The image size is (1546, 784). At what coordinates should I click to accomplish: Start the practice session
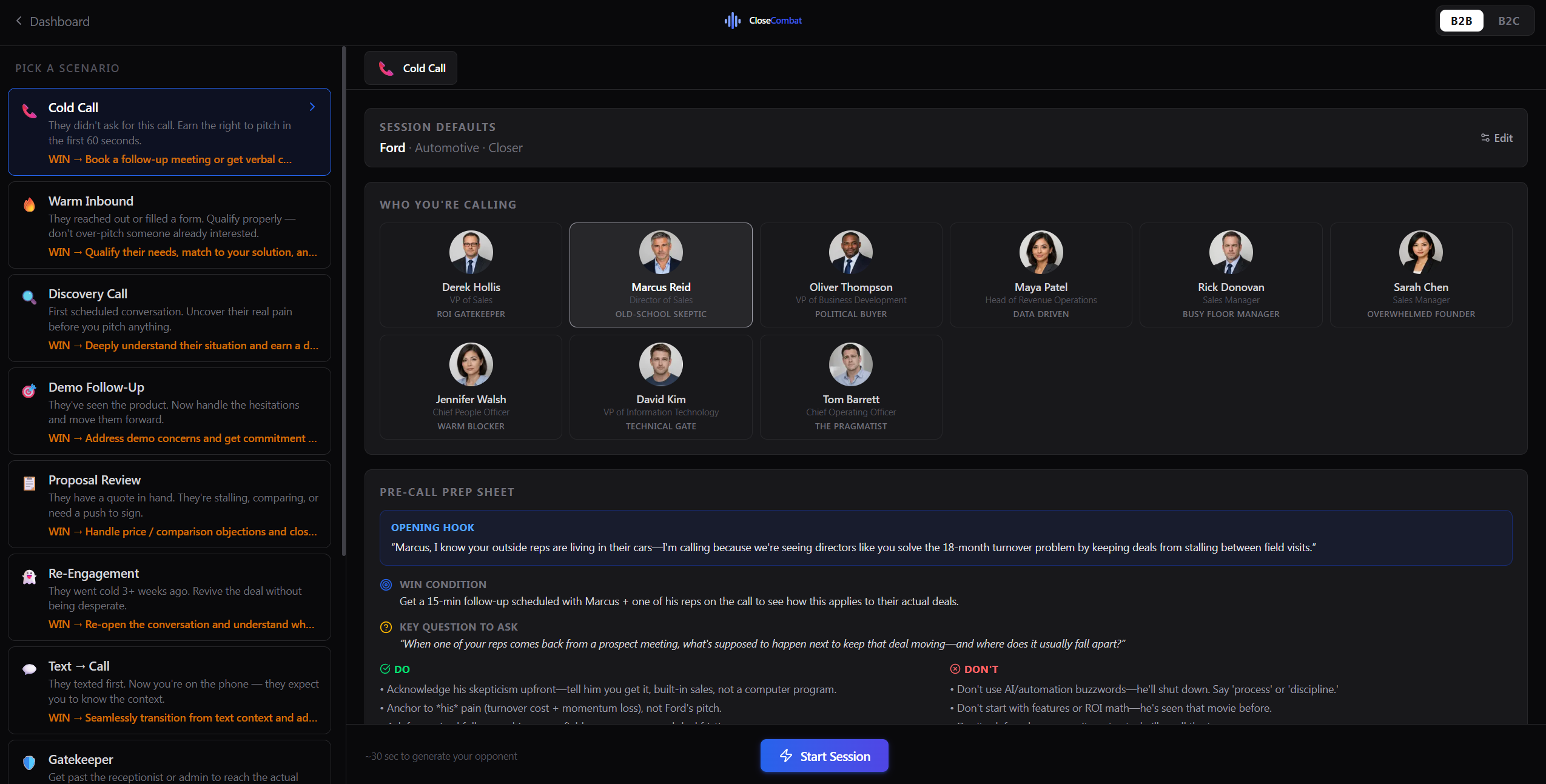[x=824, y=756]
